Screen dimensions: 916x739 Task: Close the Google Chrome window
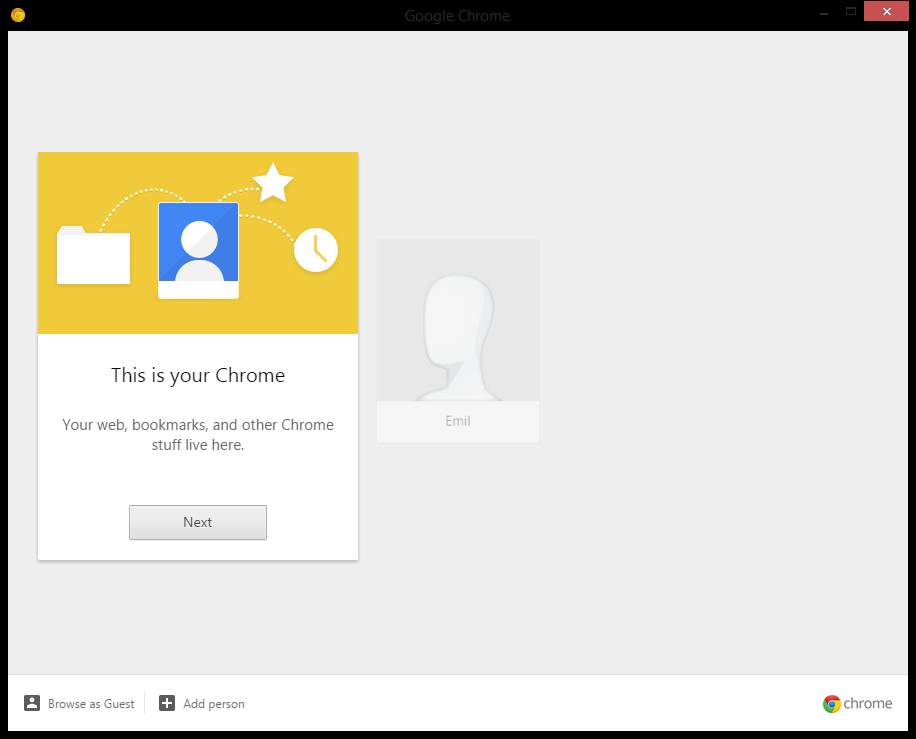pyautogui.click(x=886, y=12)
